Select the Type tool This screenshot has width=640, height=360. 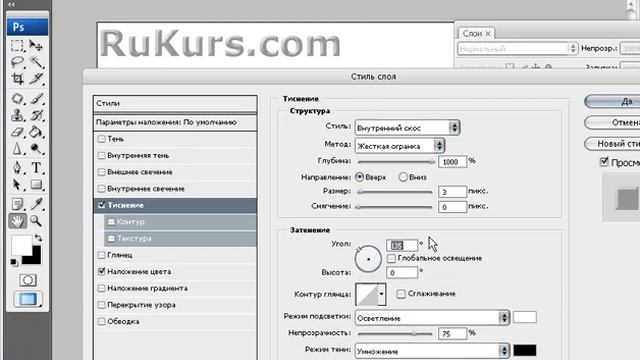pyautogui.click(x=36, y=168)
